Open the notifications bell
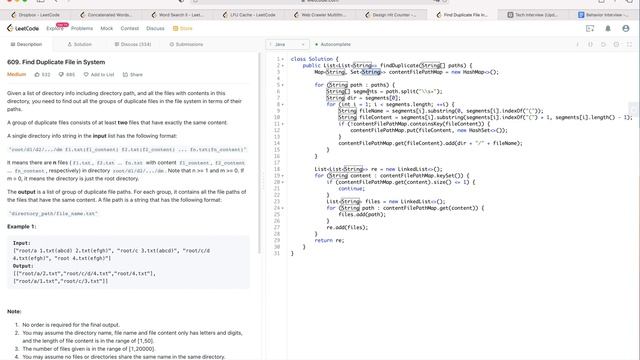640x360 pixels. [608, 28]
